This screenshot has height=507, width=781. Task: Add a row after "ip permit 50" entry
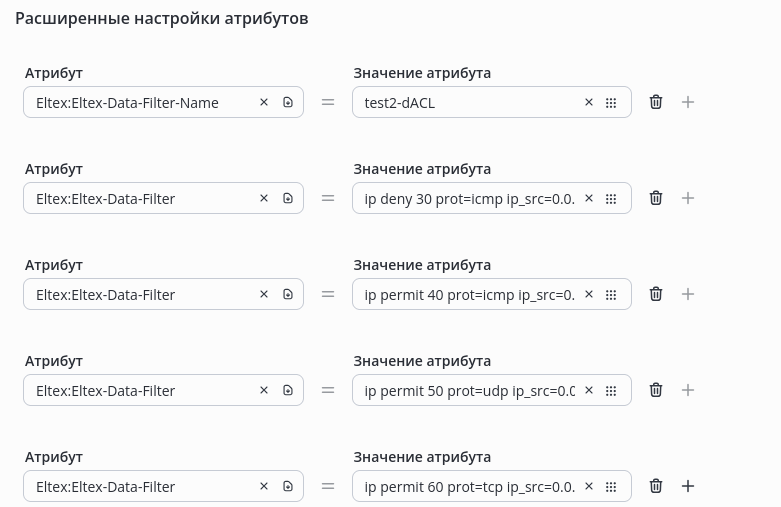(x=688, y=390)
